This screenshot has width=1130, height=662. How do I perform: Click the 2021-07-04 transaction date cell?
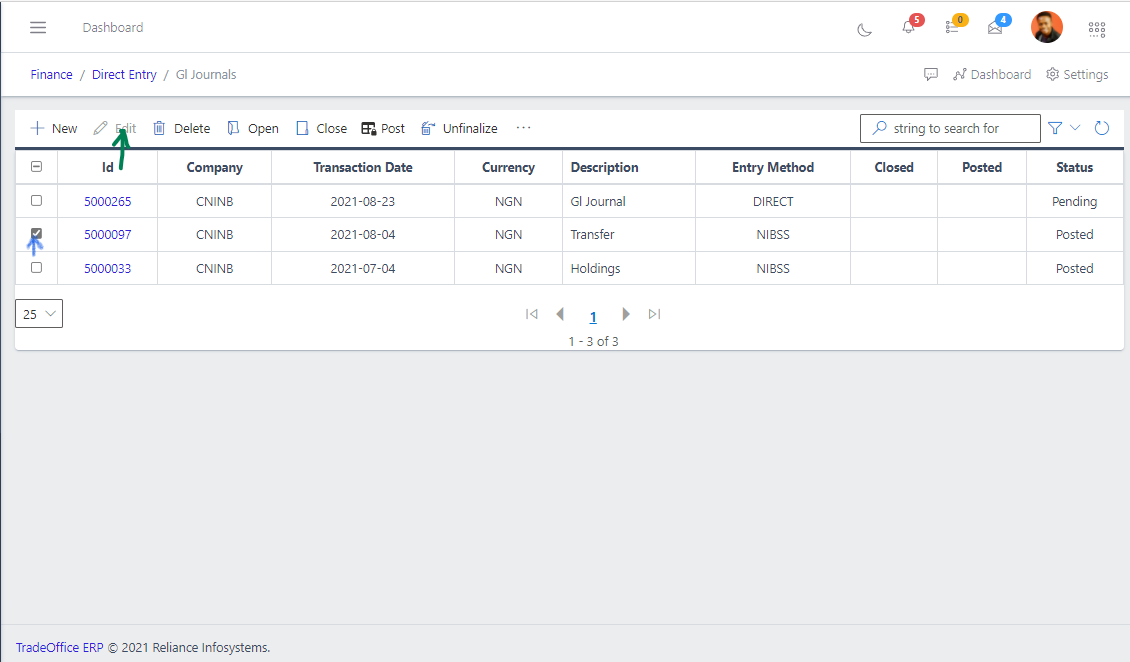(363, 269)
